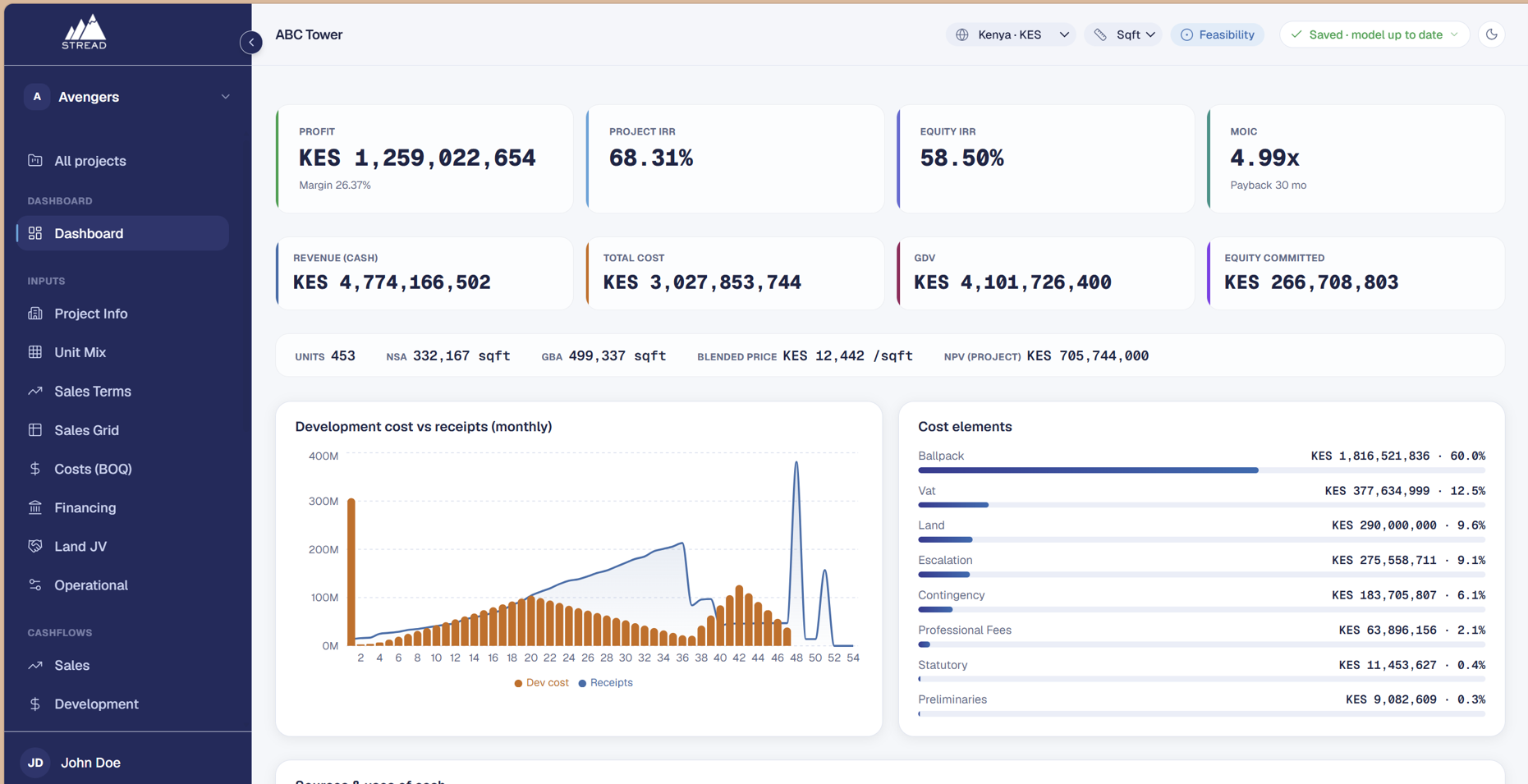Click the Project Info building icon
The width and height of the screenshot is (1528, 784).
[35, 313]
